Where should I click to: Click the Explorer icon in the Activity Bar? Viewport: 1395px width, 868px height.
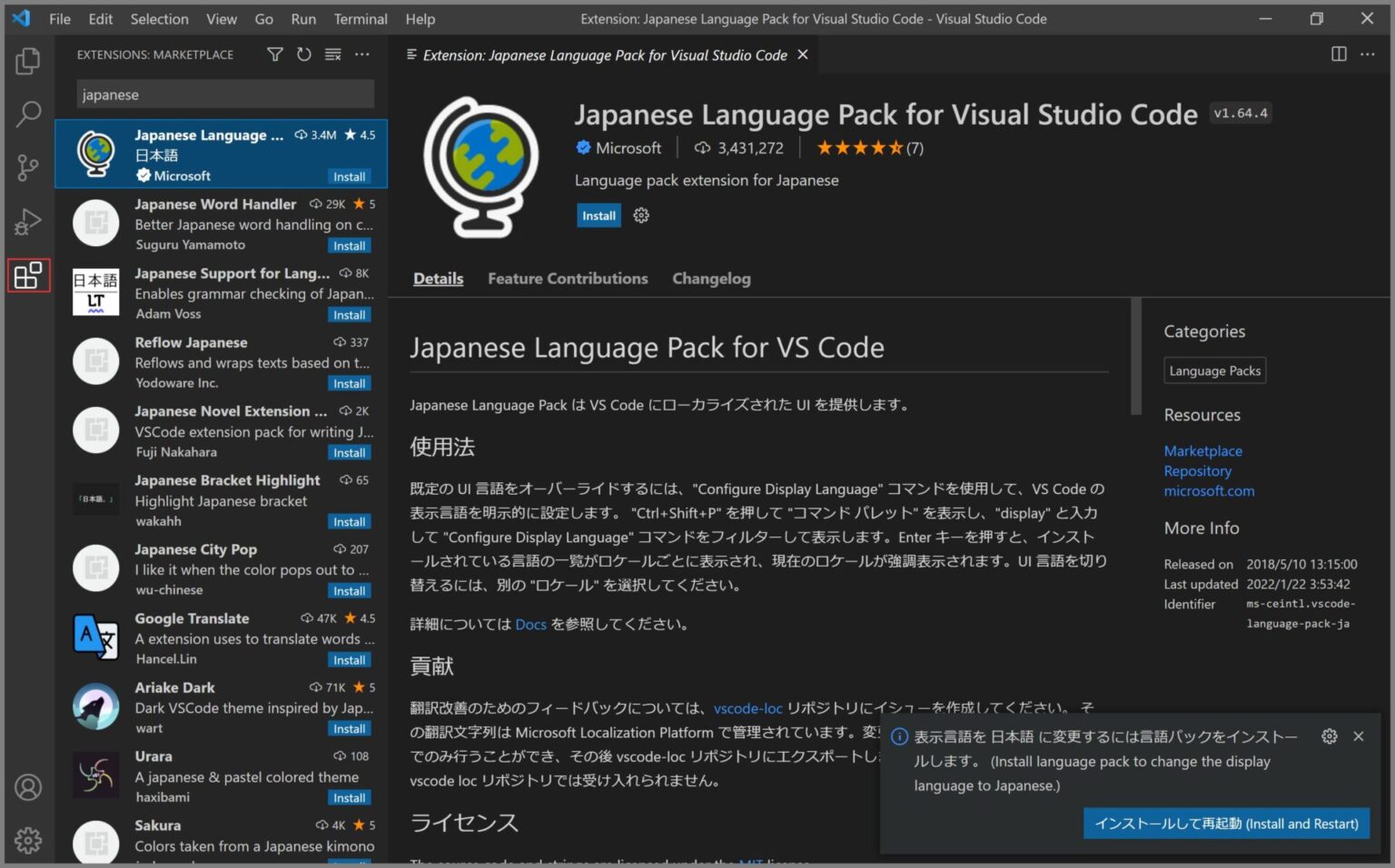click(28, 60)
